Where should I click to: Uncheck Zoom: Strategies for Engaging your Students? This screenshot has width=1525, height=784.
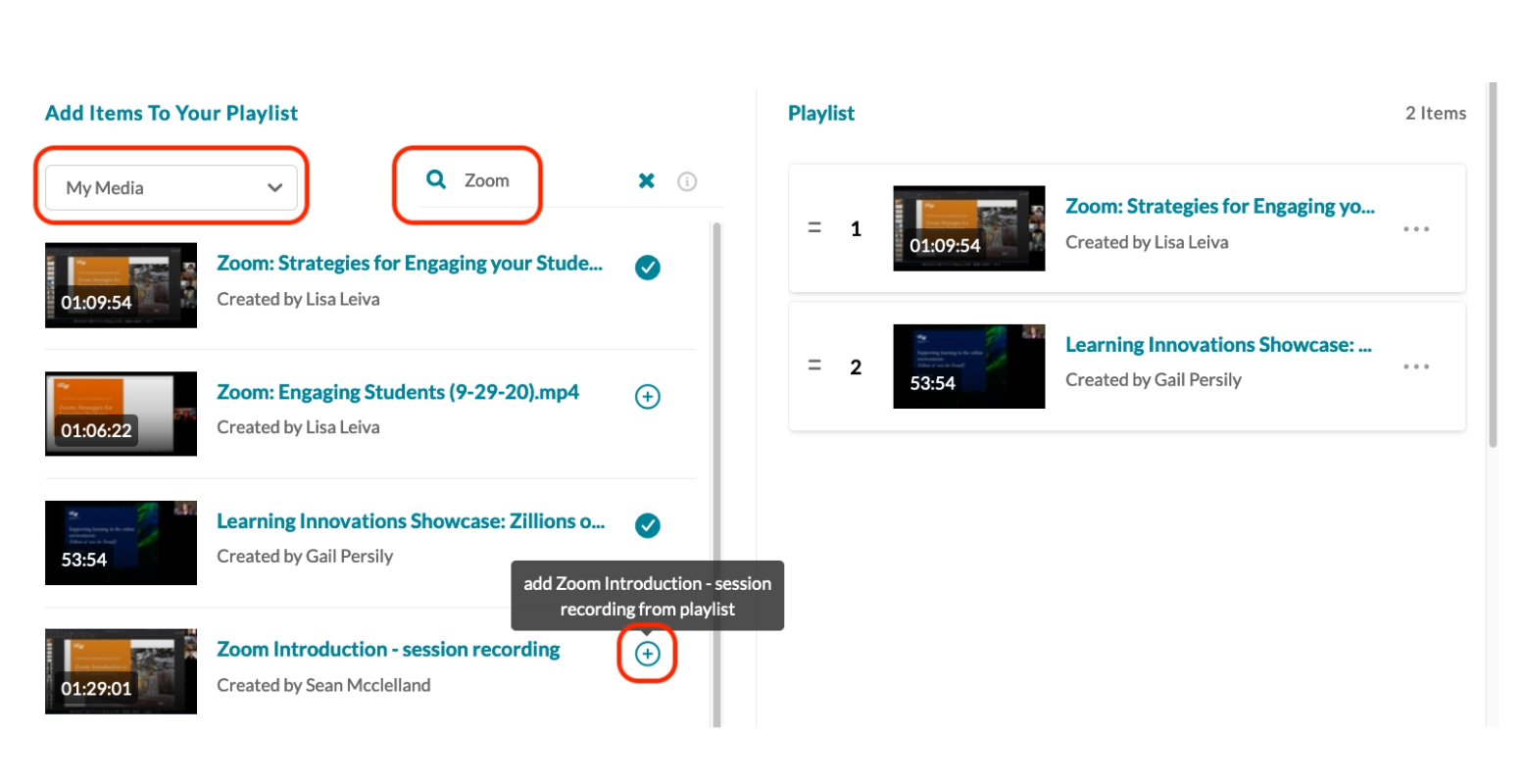coord(648,268)
